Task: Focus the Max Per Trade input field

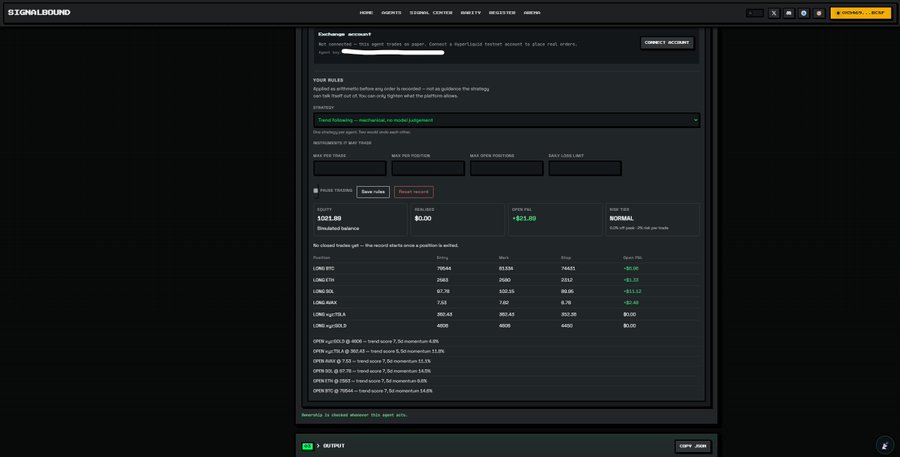Action: pos(350,168)
